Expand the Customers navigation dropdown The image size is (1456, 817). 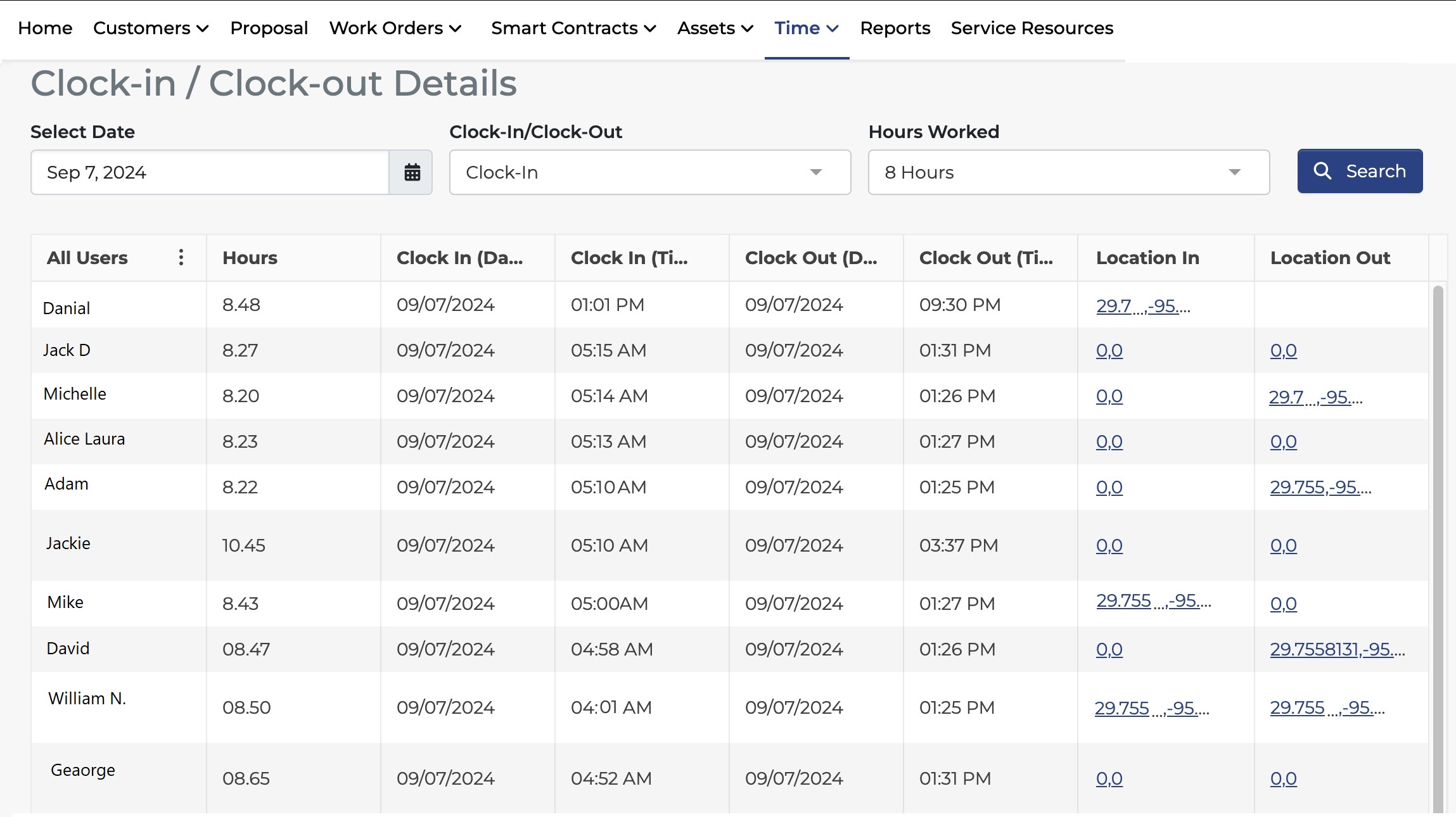150,28
